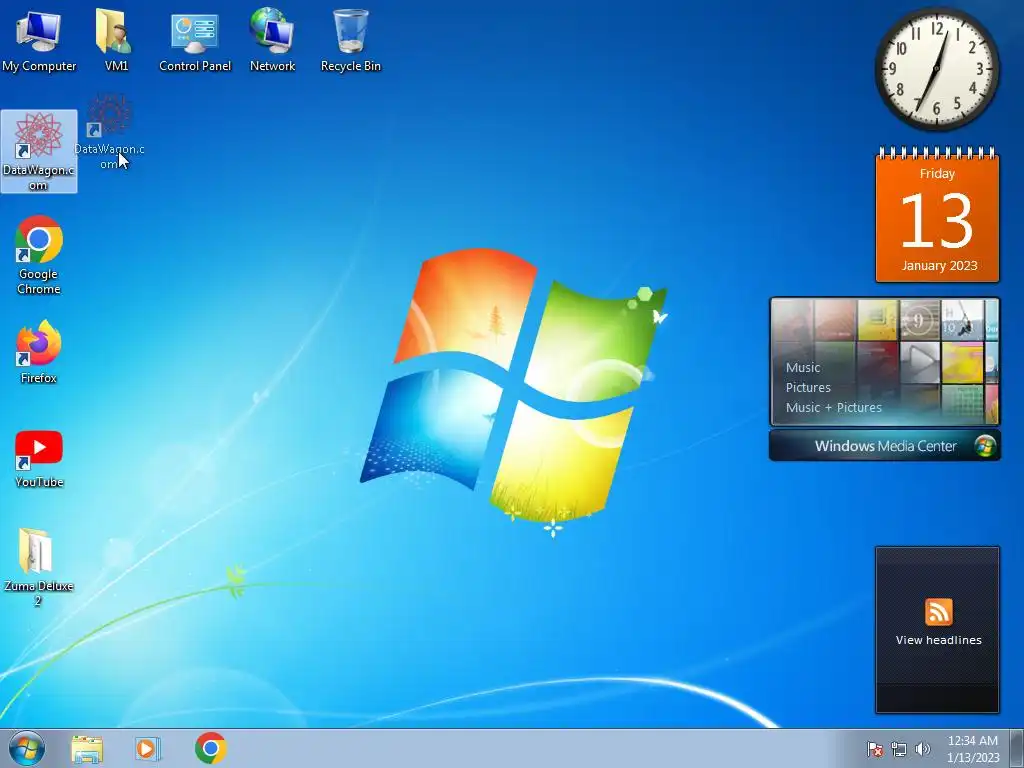Select the Firefox desktop shortcut
The width and height of the screenshot is (1024, 768).
click(x=39, y=353)
